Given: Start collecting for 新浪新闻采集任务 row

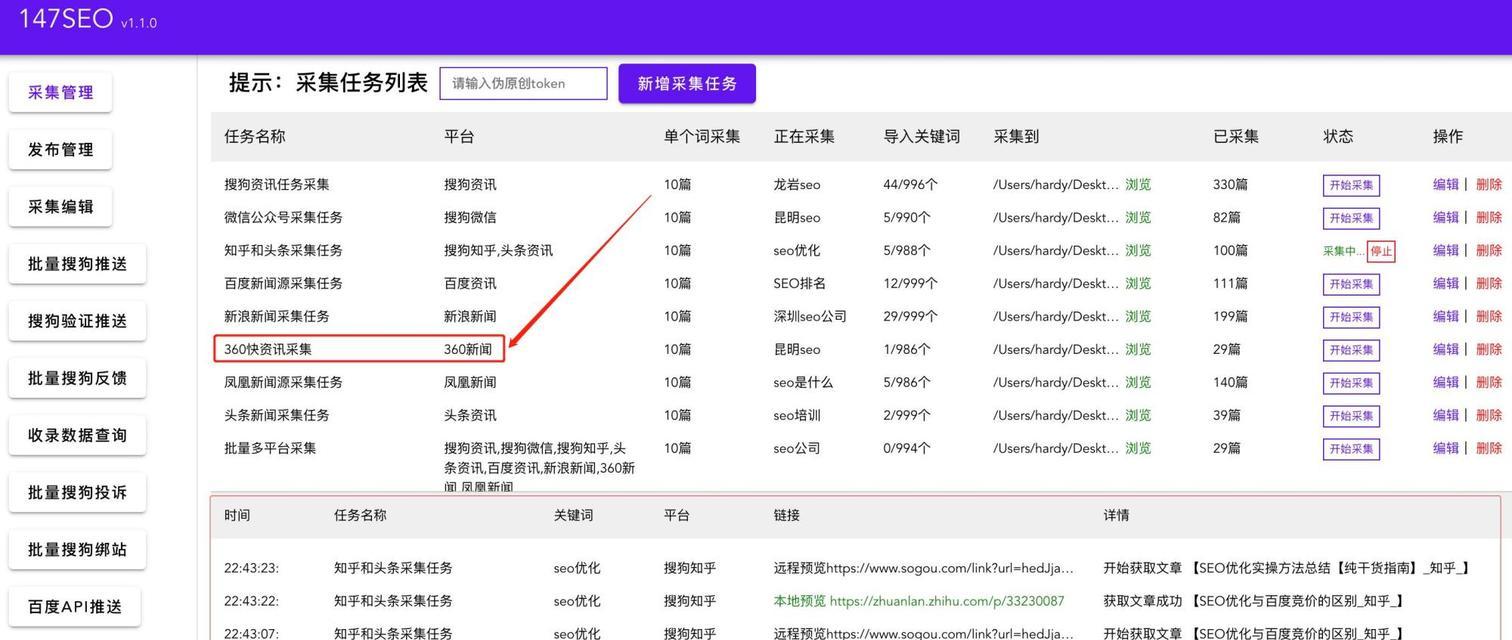Looking at the screenshot, I should pos(1351,317).
